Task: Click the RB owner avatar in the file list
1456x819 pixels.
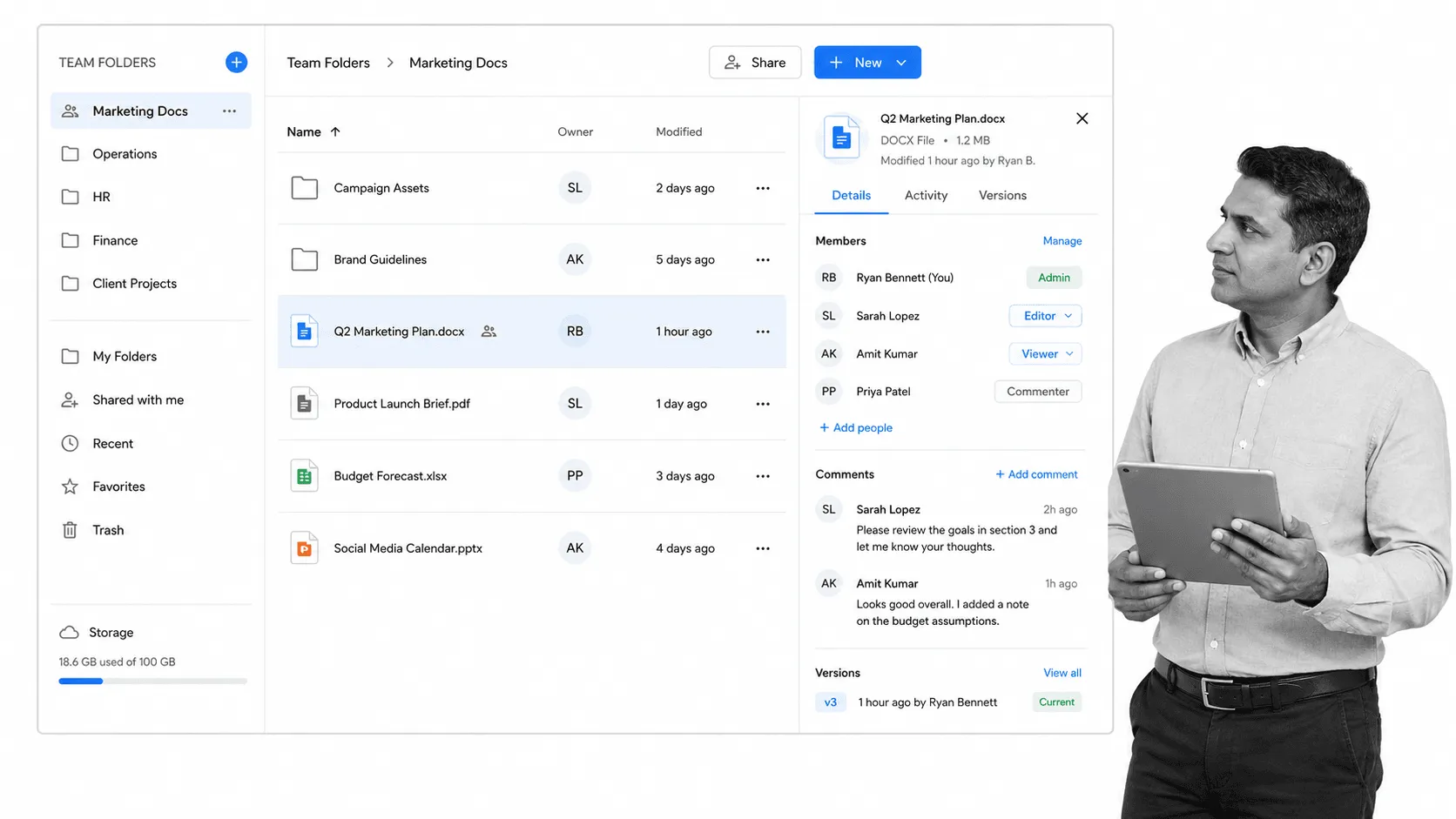Action: coord(575,331)
